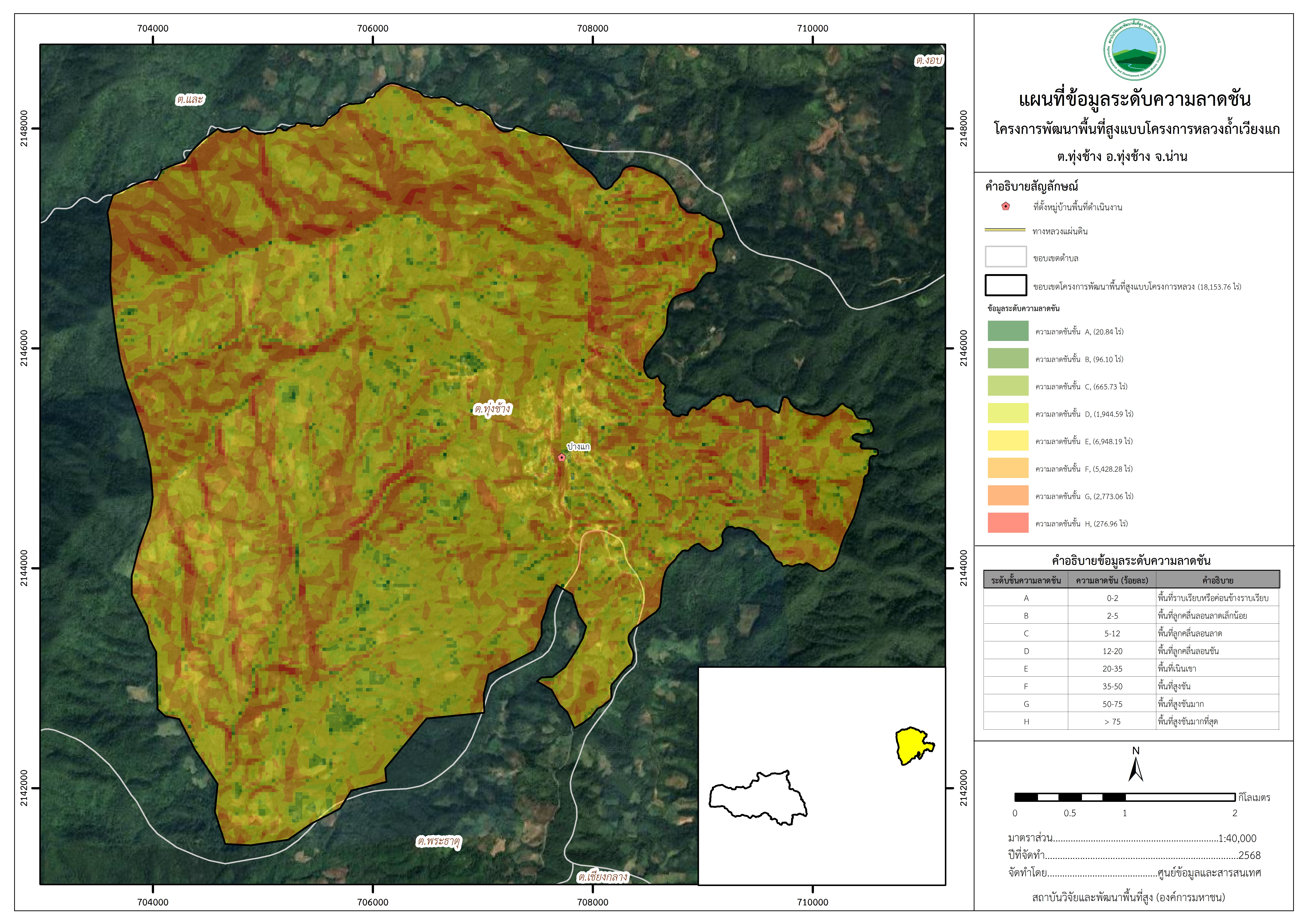Click the กิโลเมตร unit label by the scale bar

tap(1254, 798)
